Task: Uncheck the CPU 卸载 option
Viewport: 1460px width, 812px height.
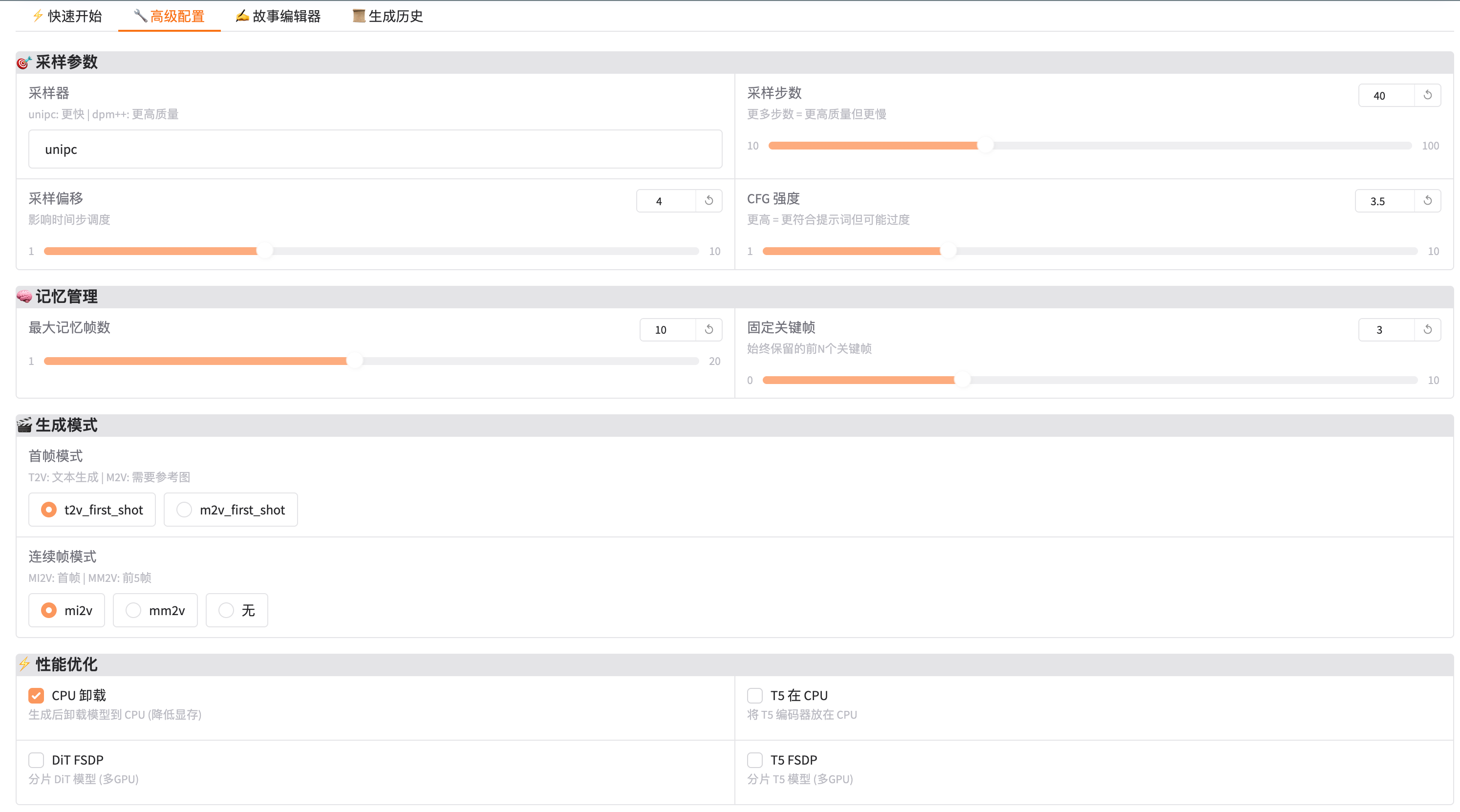Action: point(36,695)
